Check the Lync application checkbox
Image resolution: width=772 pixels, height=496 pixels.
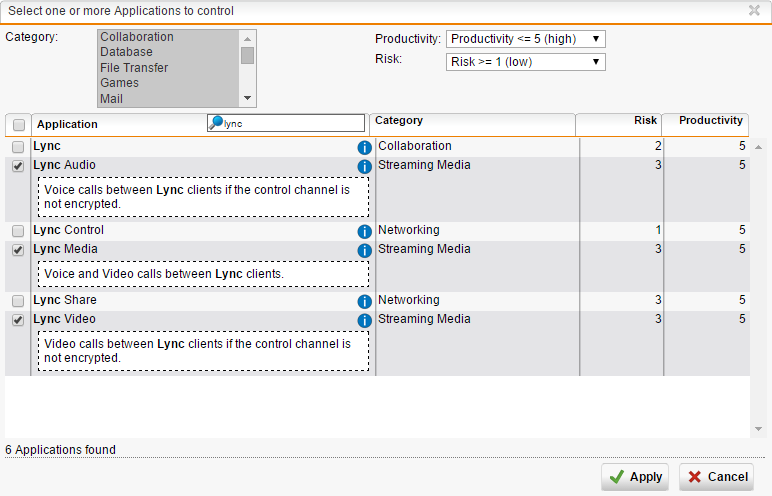tap(18, 147)
